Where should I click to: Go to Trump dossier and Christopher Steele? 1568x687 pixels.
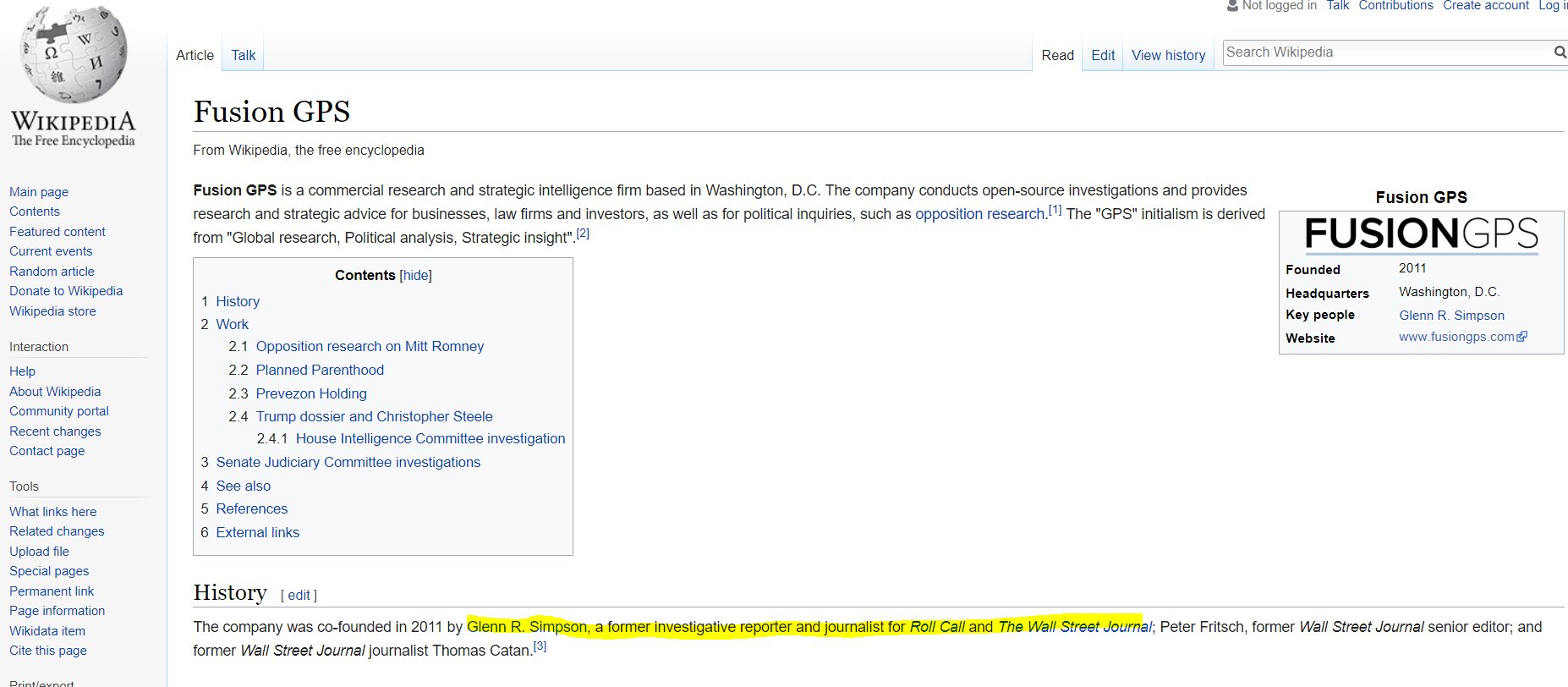click(x=374, y=416)
